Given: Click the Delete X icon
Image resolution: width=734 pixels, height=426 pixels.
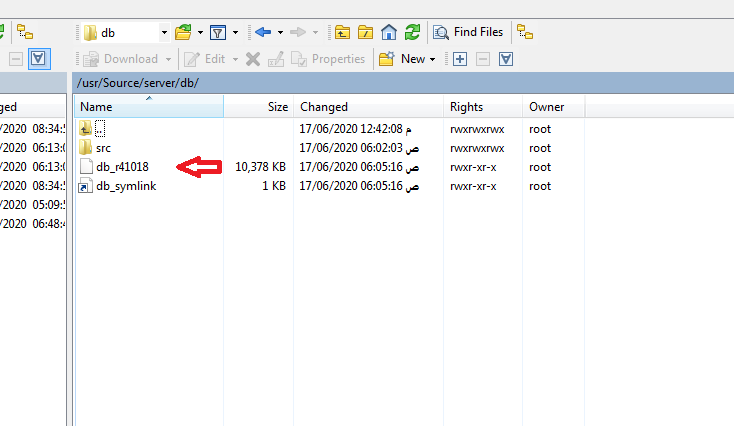Looking at the screenshot, I should pos(253,59).
